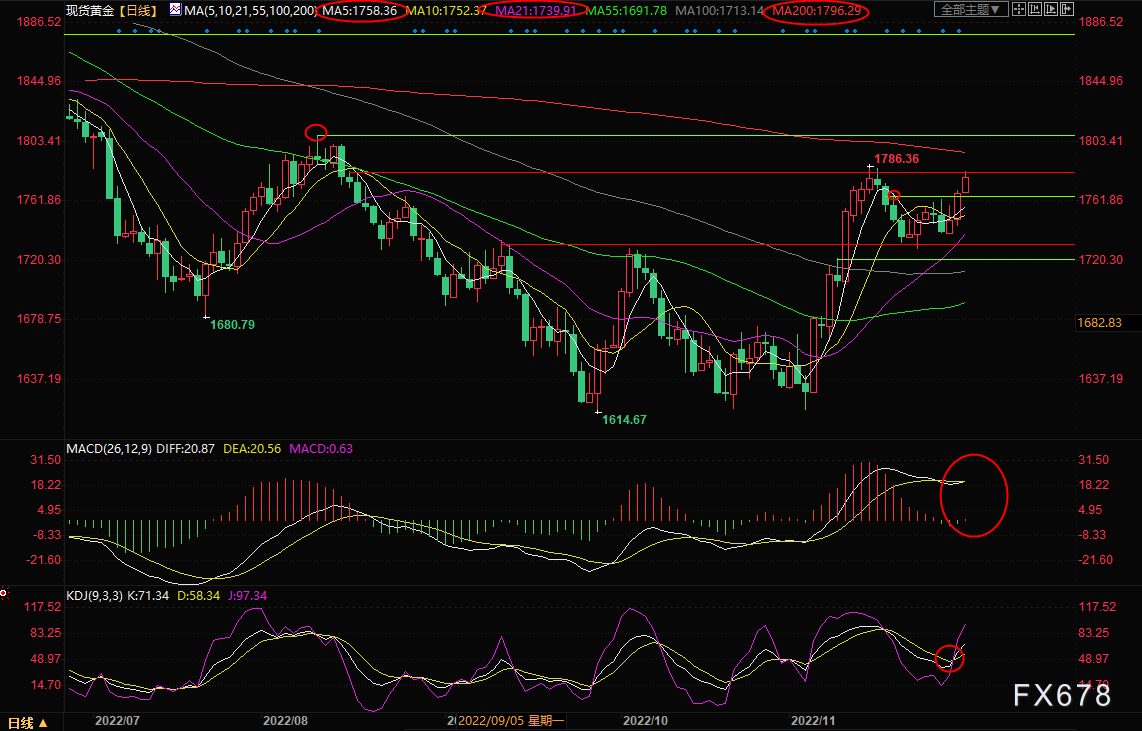This screenshot has width=1142, height=731.
Task: Click the MA(5,10,21,55,100,200) parameters label
Action: [x=243, y=10]
